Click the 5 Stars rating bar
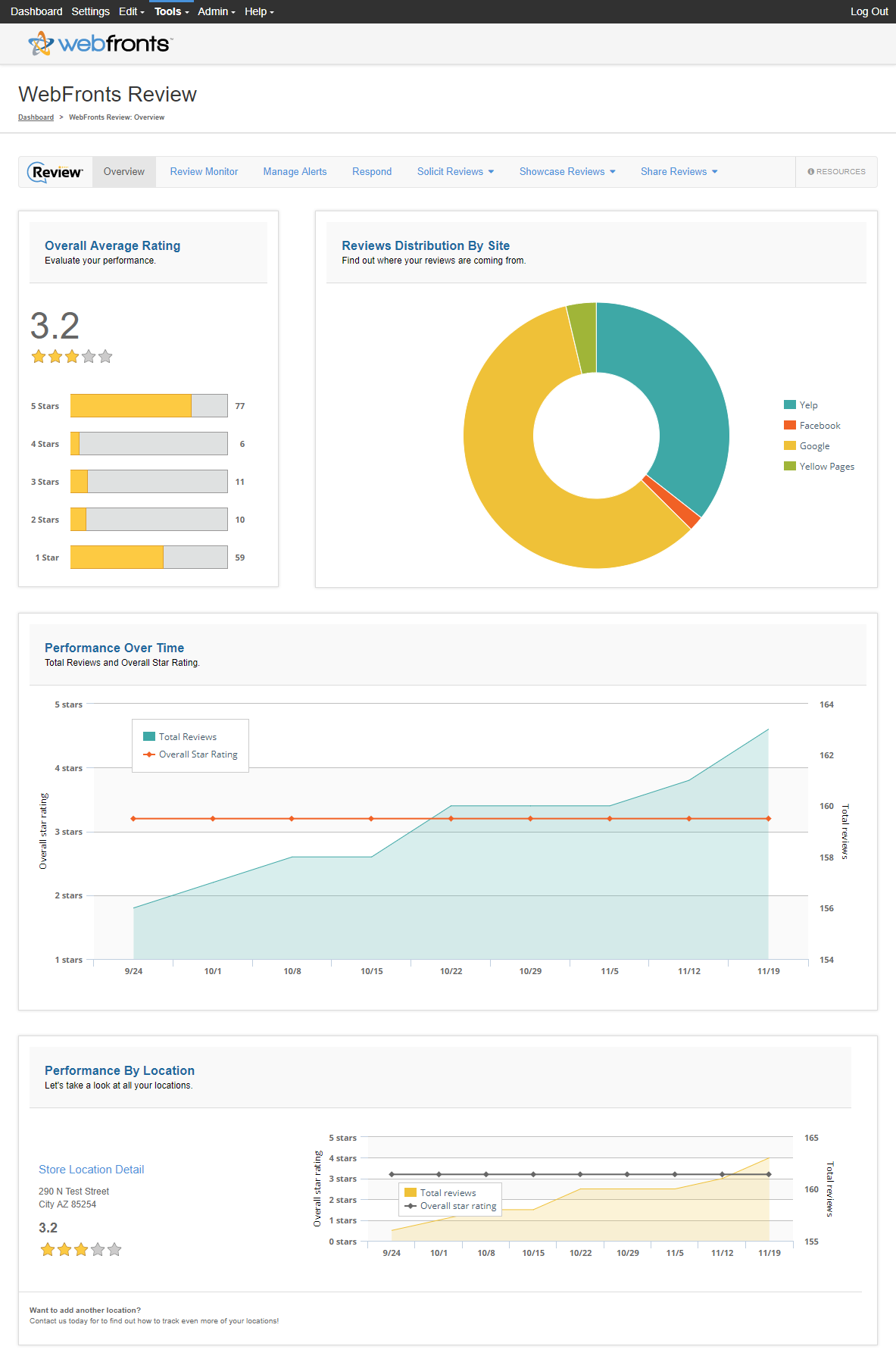The width and height of the screenshot is (896, 1362). [149, 406]
